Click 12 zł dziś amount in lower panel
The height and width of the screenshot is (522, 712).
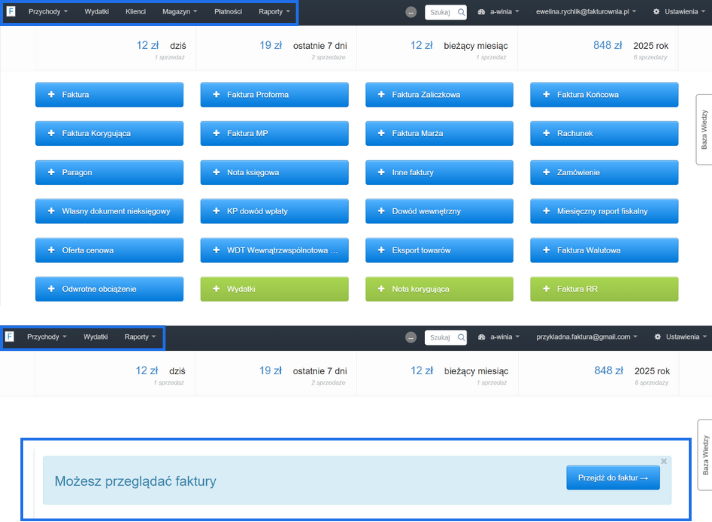click(147, 370)
